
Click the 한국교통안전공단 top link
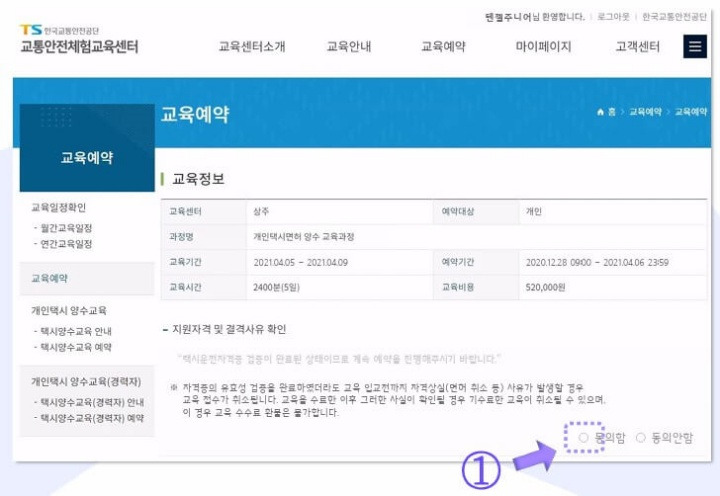click(674, 17)
